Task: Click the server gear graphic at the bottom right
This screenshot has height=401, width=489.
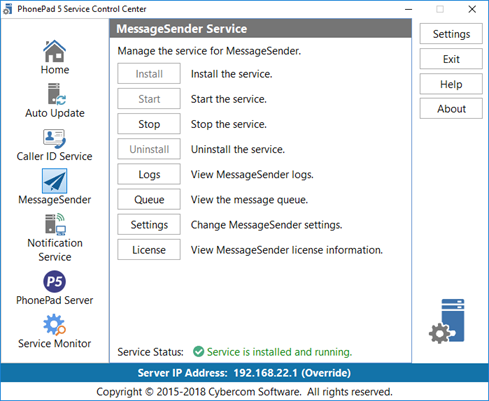Action: [x=447, y=321]
